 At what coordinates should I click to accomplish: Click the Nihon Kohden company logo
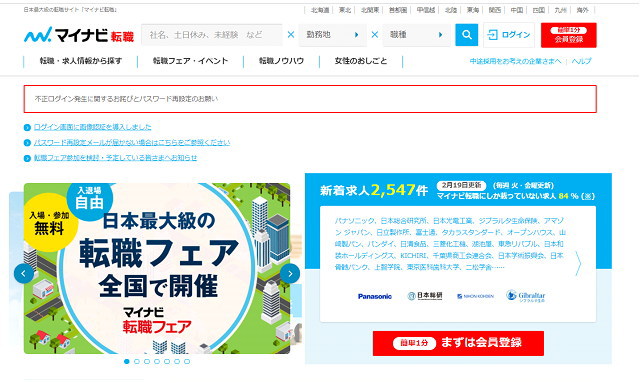pyautogui.click(x=476, y=296)
